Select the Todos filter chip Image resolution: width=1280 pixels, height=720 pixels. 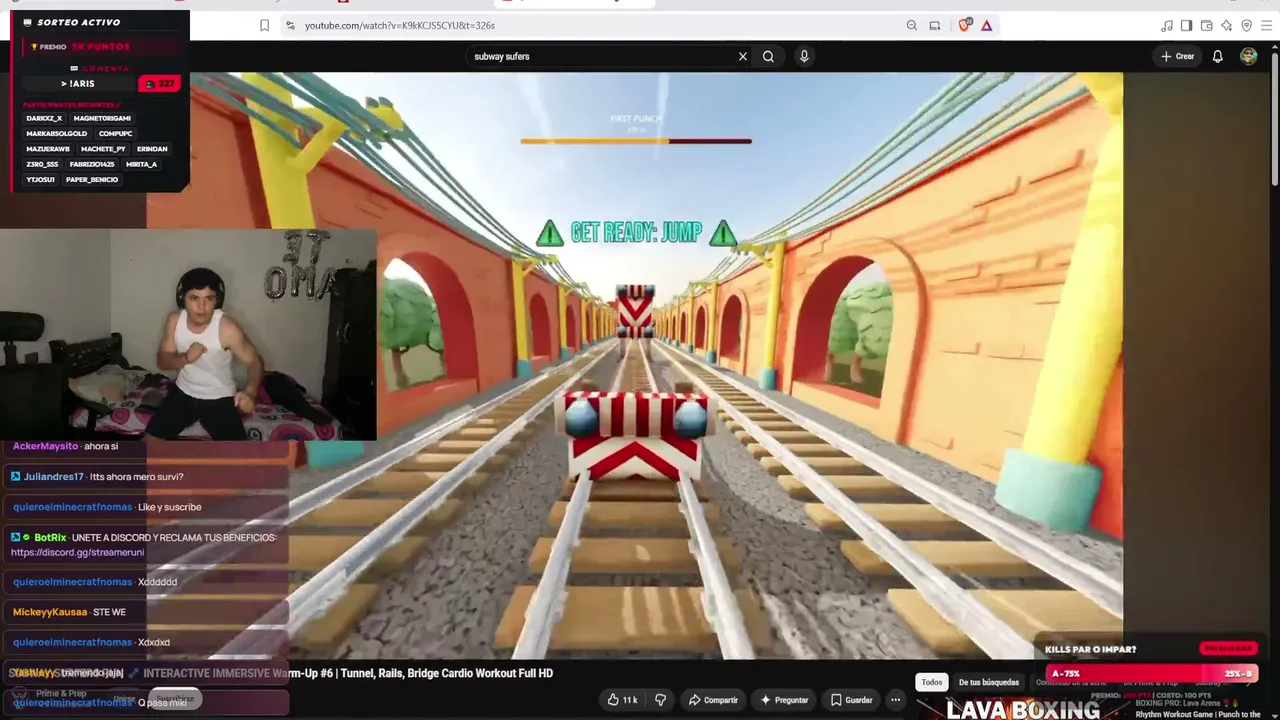click(x=932, y=682)
